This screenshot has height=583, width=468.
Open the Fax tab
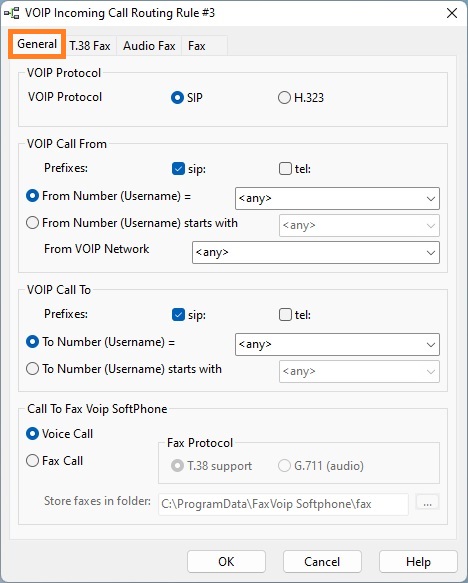(x=197, y=46)
